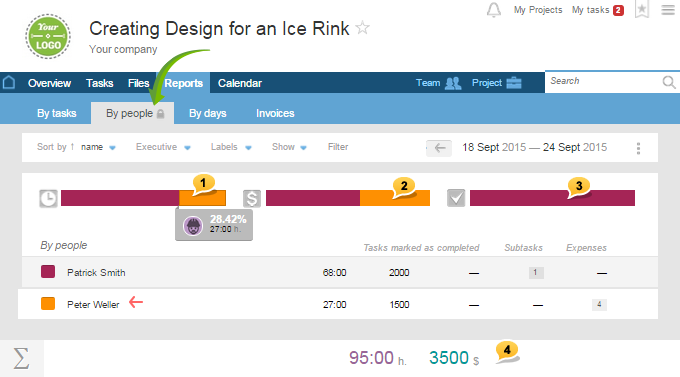Screen dimensions: 680x377
Task: Click the clock time chart icon
Action: click(x=48, y=199)
